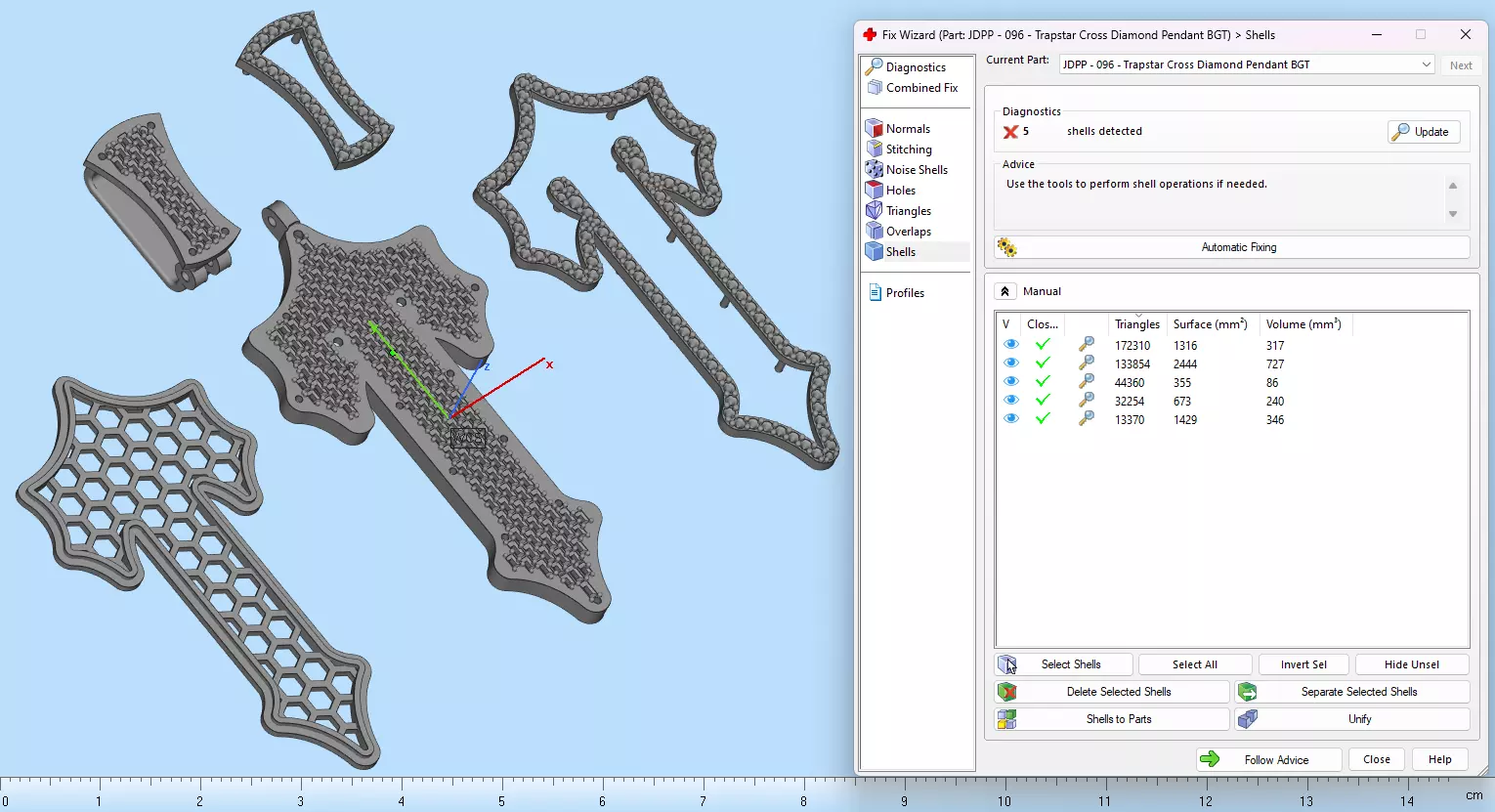Click the surface value 1429
Screen dimensions: 1495x812
pyautogui.click(x=1185, y=420)
